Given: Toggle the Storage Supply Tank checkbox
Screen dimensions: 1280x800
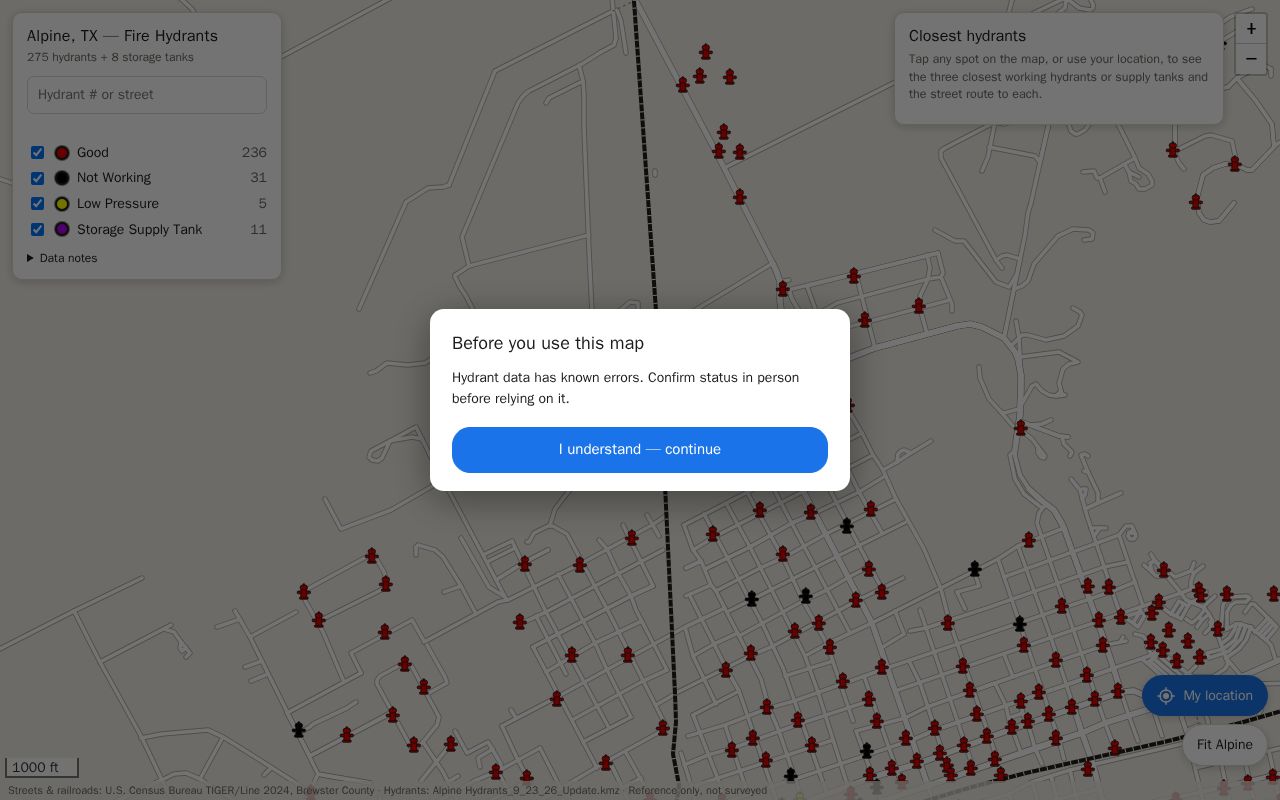Looking at the screenshot, I should click(37, 229).
